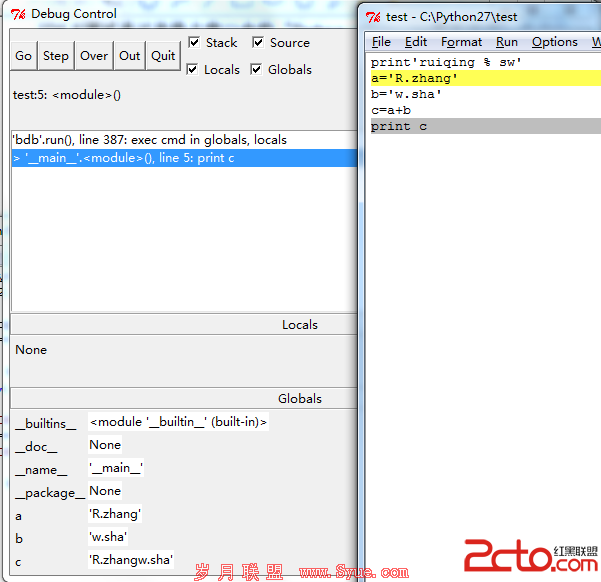Click the None value of __package__
The width and height of the screenshot is (601, 582).
coord(105,491)
